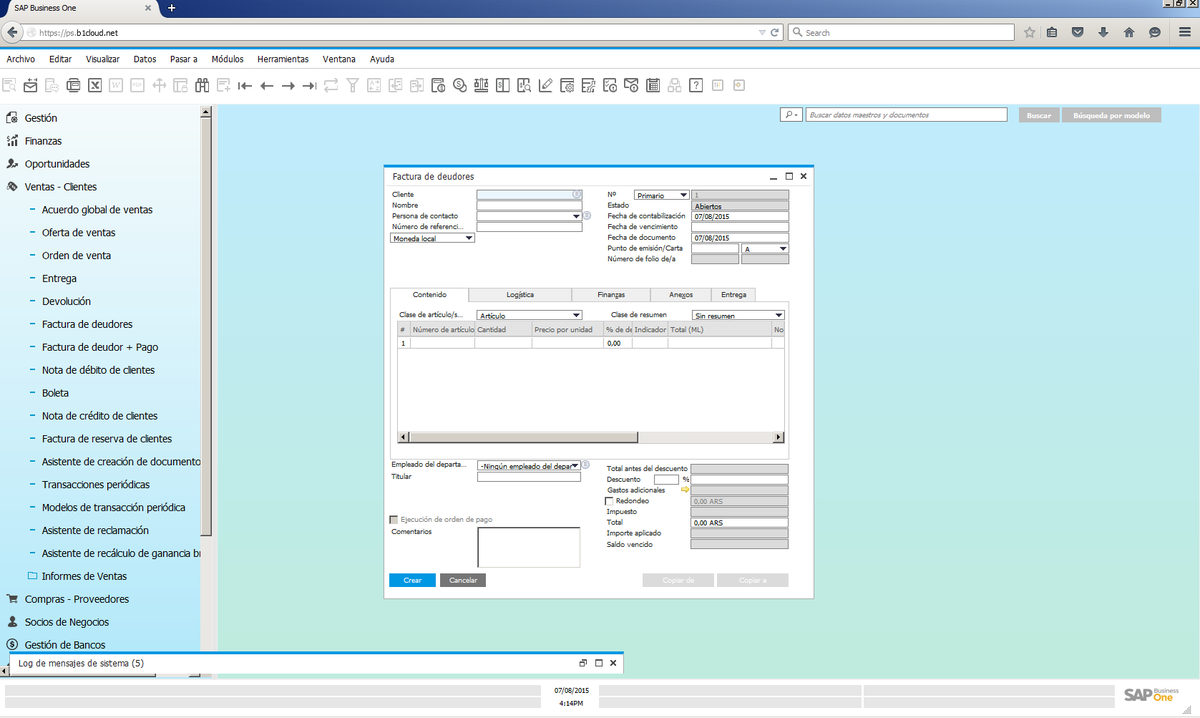This screenshot has height=718, width=1200.
Task: Click the Cliente input field
Action: [529, 195]
